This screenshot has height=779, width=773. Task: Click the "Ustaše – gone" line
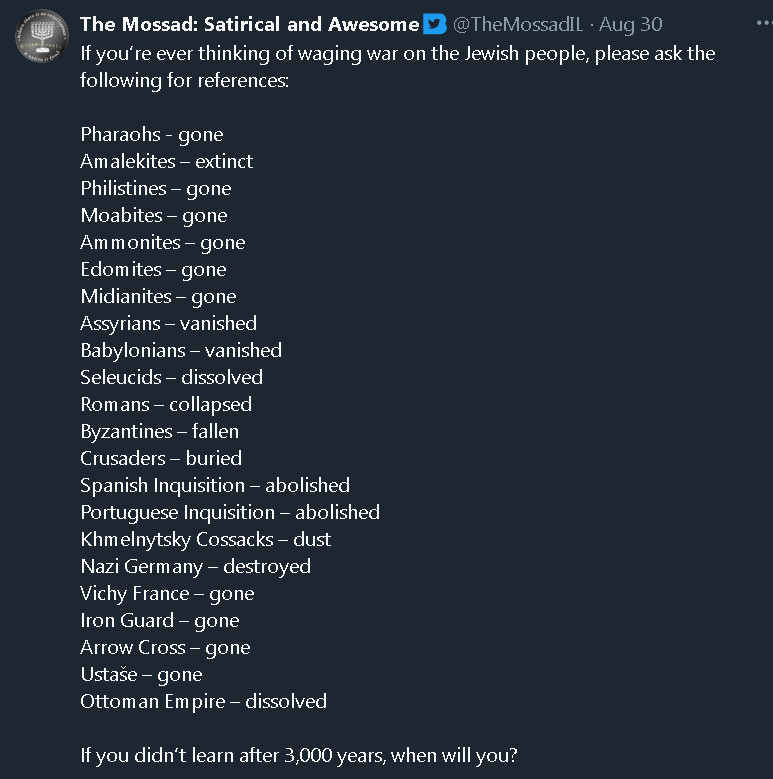tap(141, 674)
